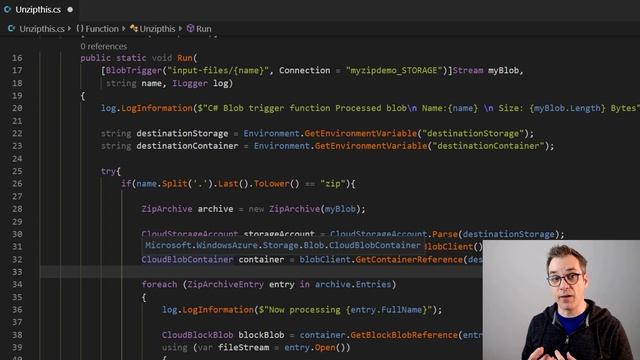Viewport: 640px width, 360px height.
Task: Click GetEnvironmentVariable on line 22
Action: click(361, 133)
